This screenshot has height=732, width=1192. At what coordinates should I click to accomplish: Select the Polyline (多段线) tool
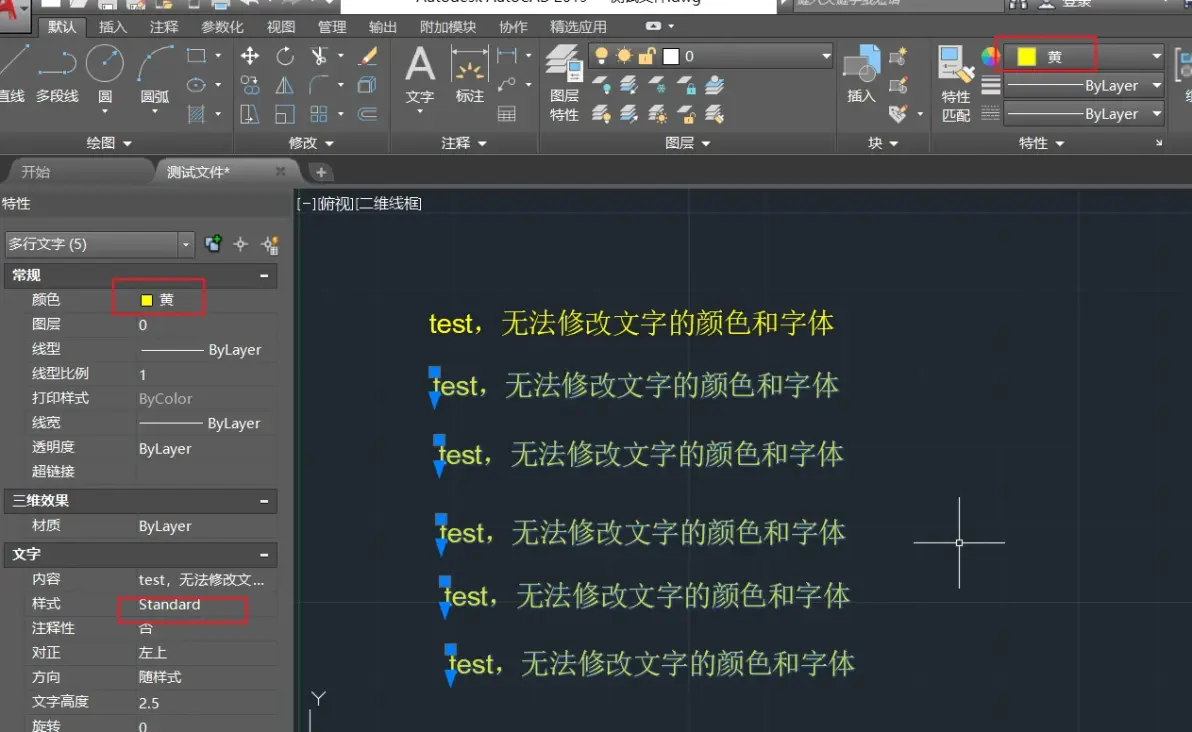pos(57,74)
